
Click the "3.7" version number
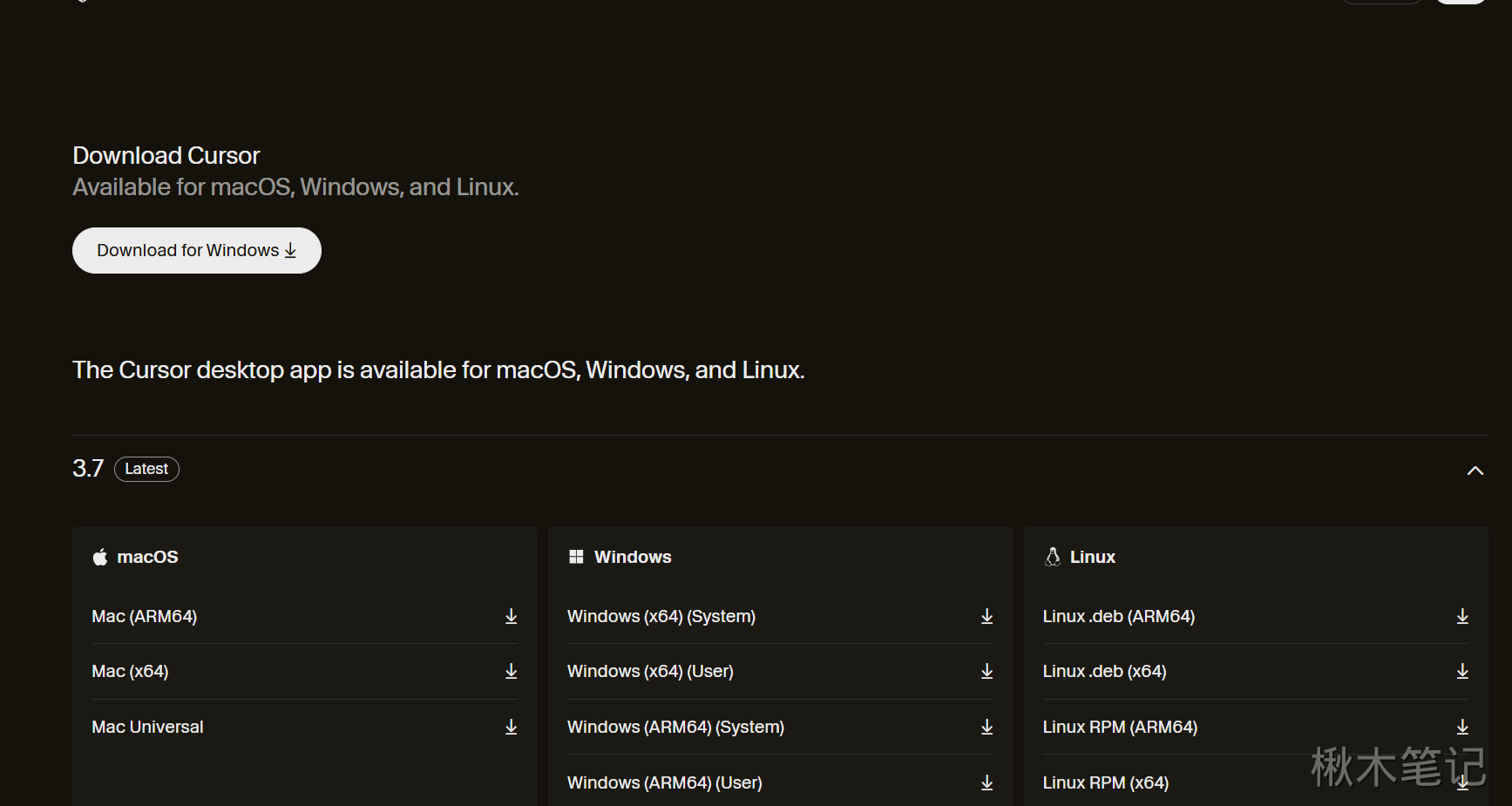(88, 469)
